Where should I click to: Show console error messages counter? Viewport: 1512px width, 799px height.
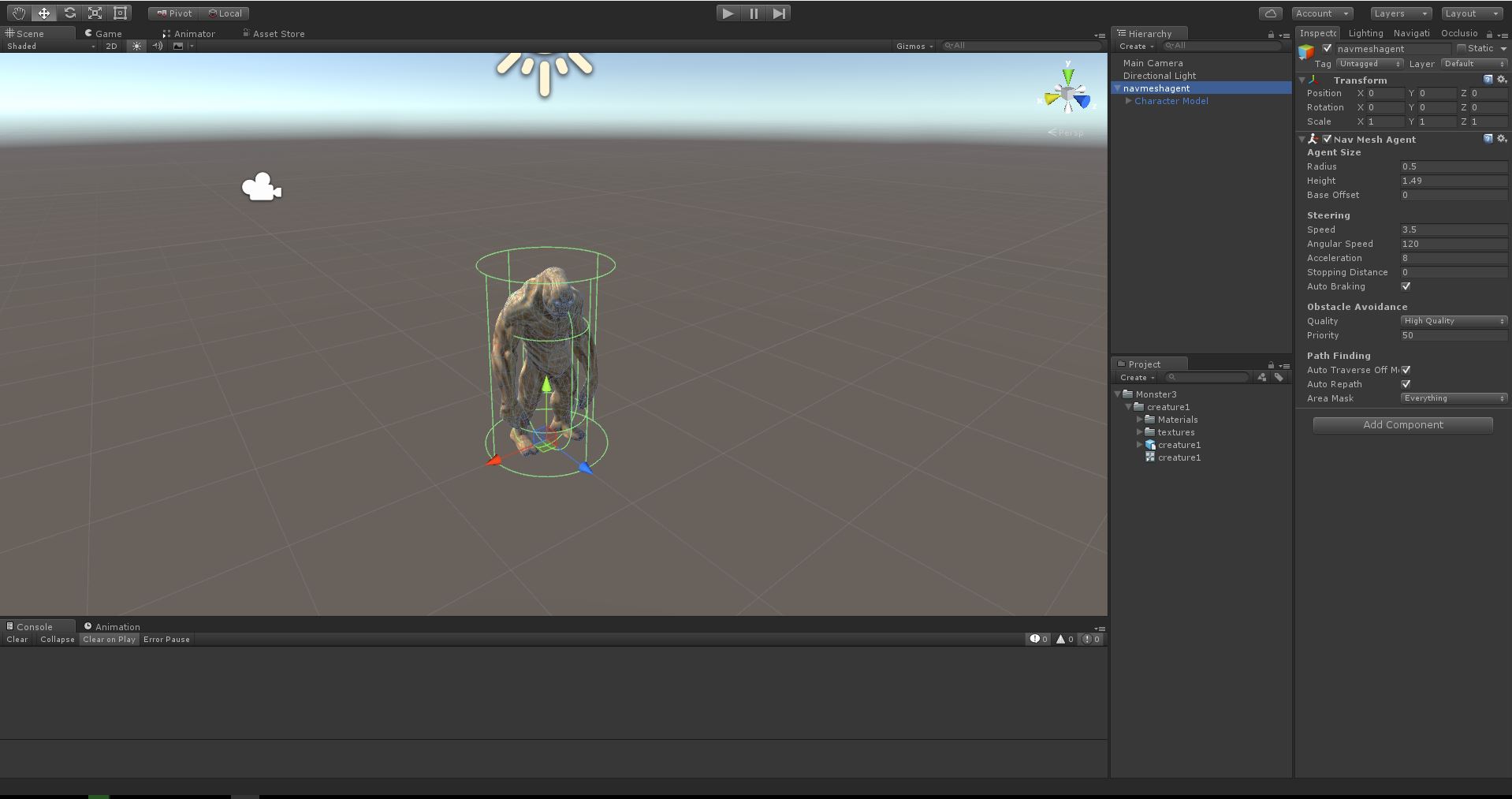[x=1091, y=639]
